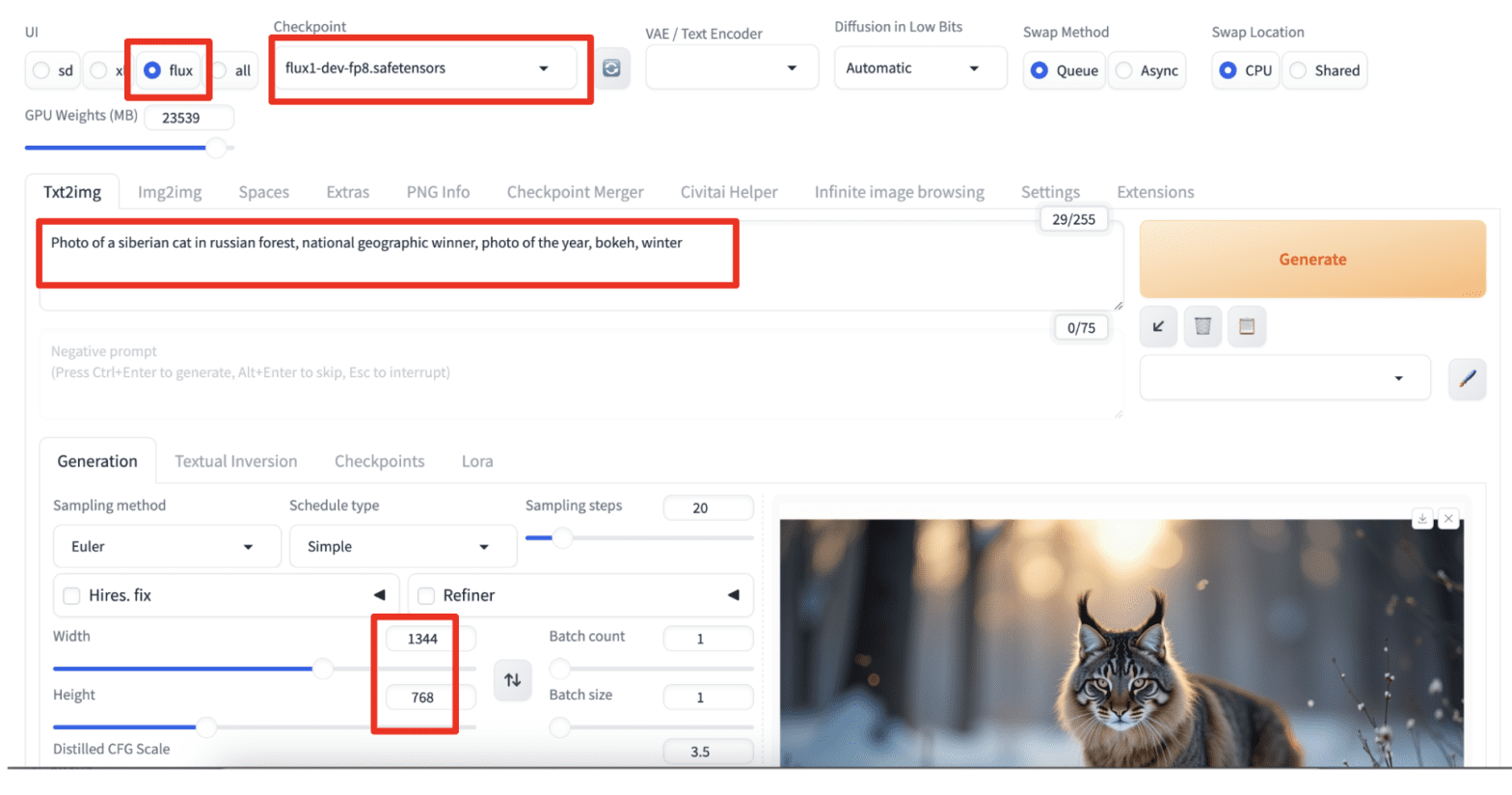
Task: Click the arrow icon to read last prompt parameters
Action: pos(1158,326)
